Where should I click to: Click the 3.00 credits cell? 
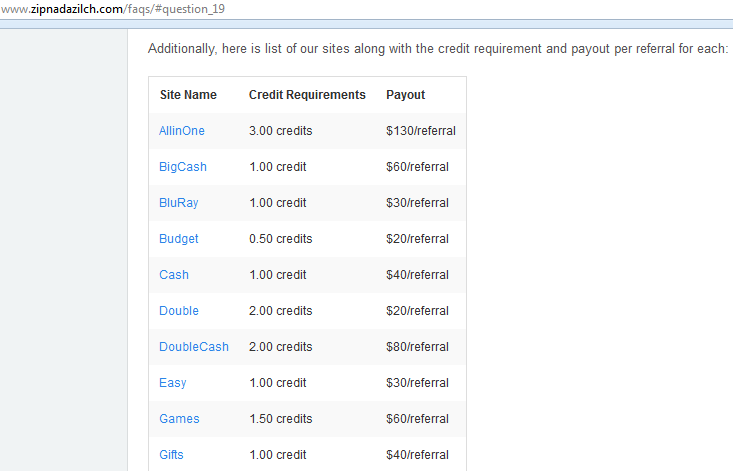click(x=280, y=131)
